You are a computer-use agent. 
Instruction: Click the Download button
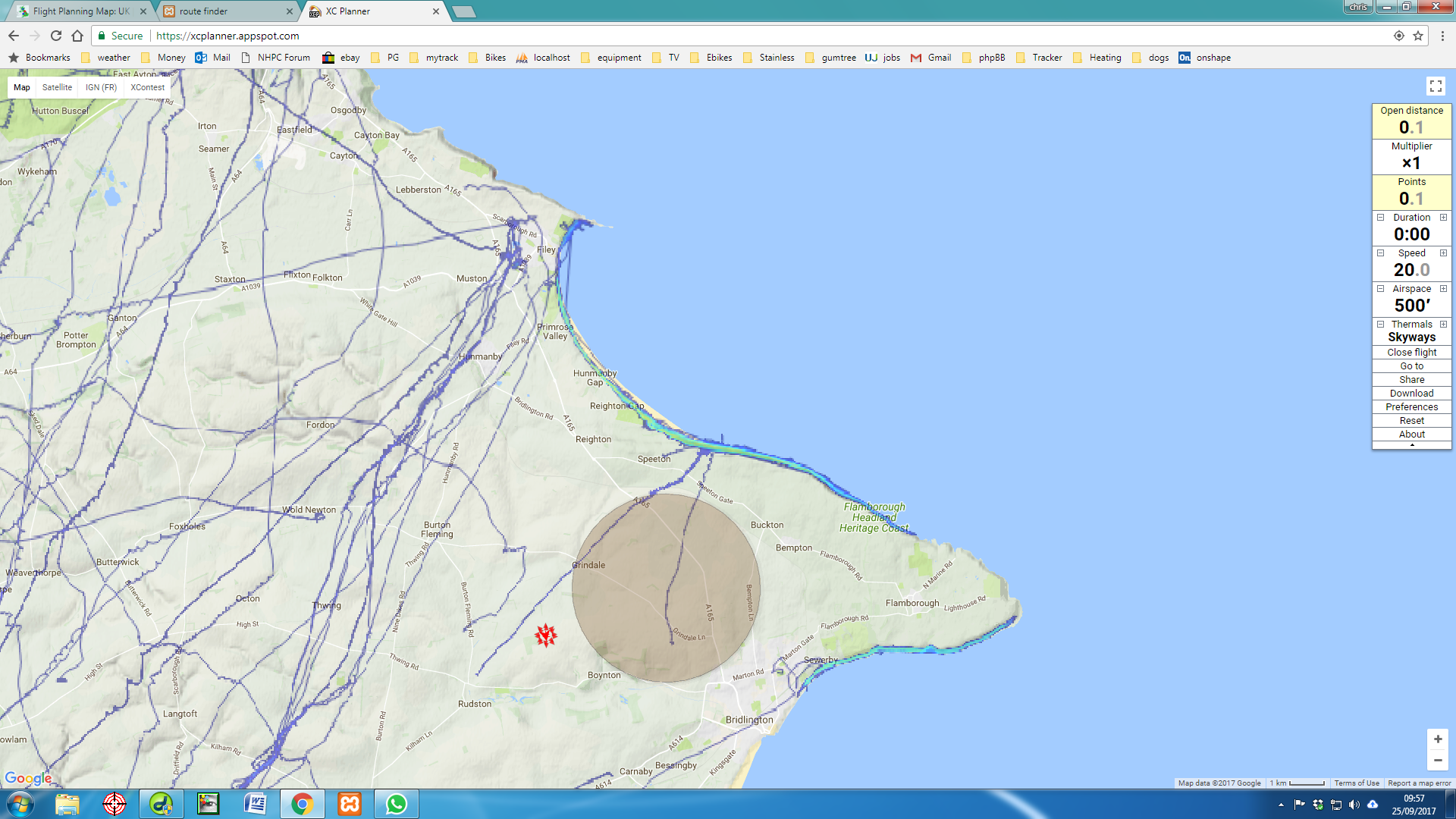point(1411,394)
